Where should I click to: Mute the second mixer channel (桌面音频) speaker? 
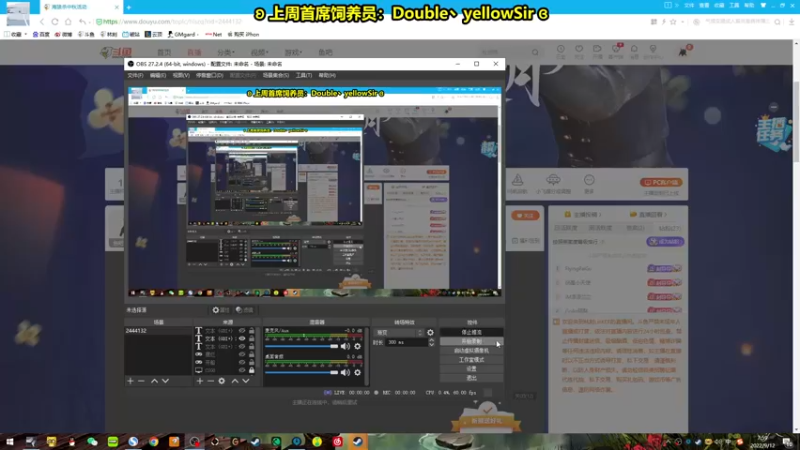coord(345,372)
